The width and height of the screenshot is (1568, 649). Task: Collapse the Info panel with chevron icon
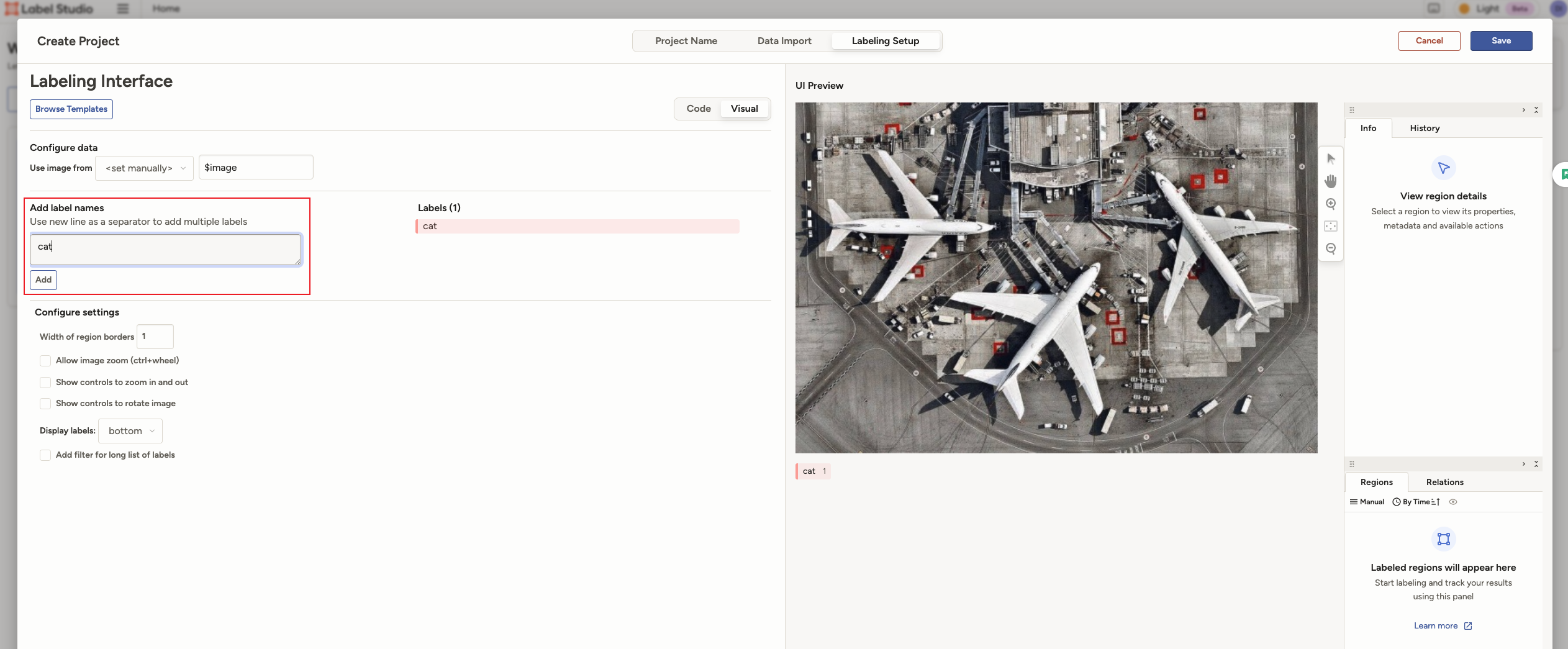[x=1523, y=110]
